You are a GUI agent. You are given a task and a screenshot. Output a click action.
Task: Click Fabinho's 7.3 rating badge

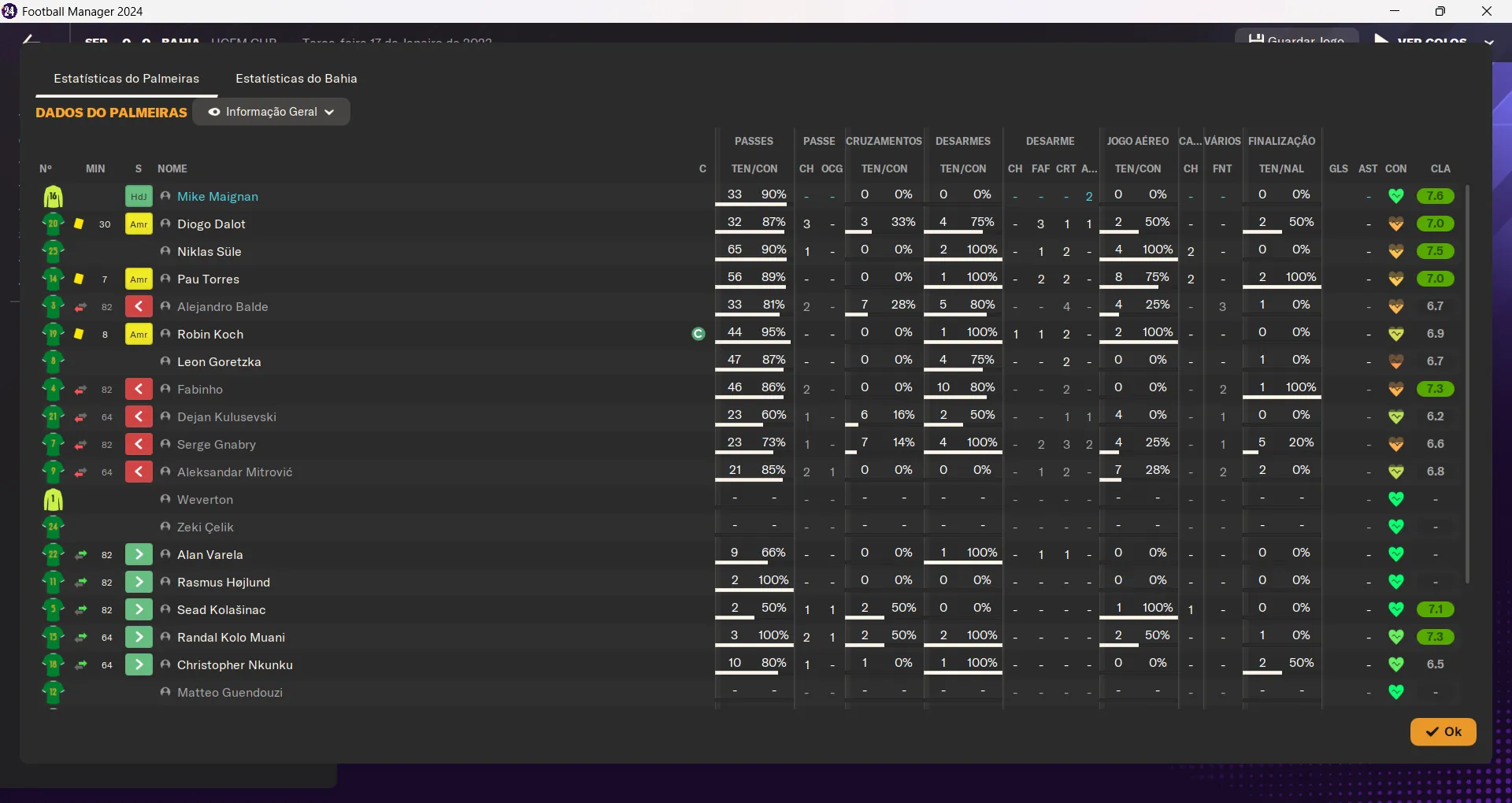tap(1435, 389)
